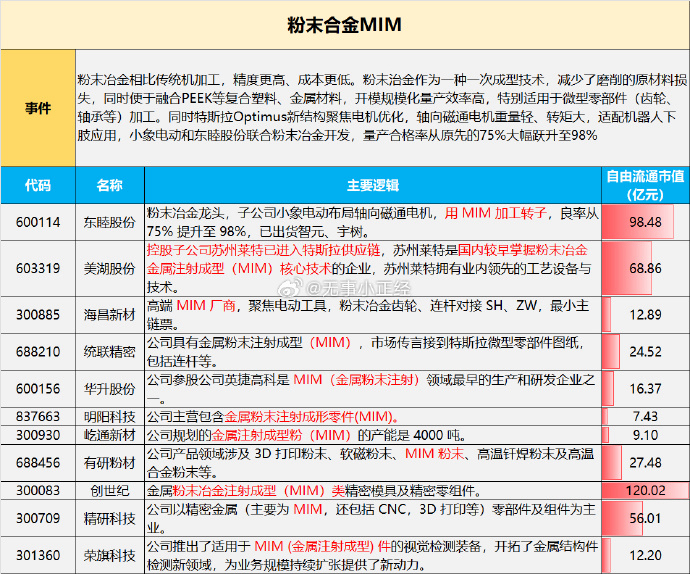The image size is (690, 574).
Task: Click 统联精密 logic about 特斯拉微型零部件图纸
Action: pos(365,352)
